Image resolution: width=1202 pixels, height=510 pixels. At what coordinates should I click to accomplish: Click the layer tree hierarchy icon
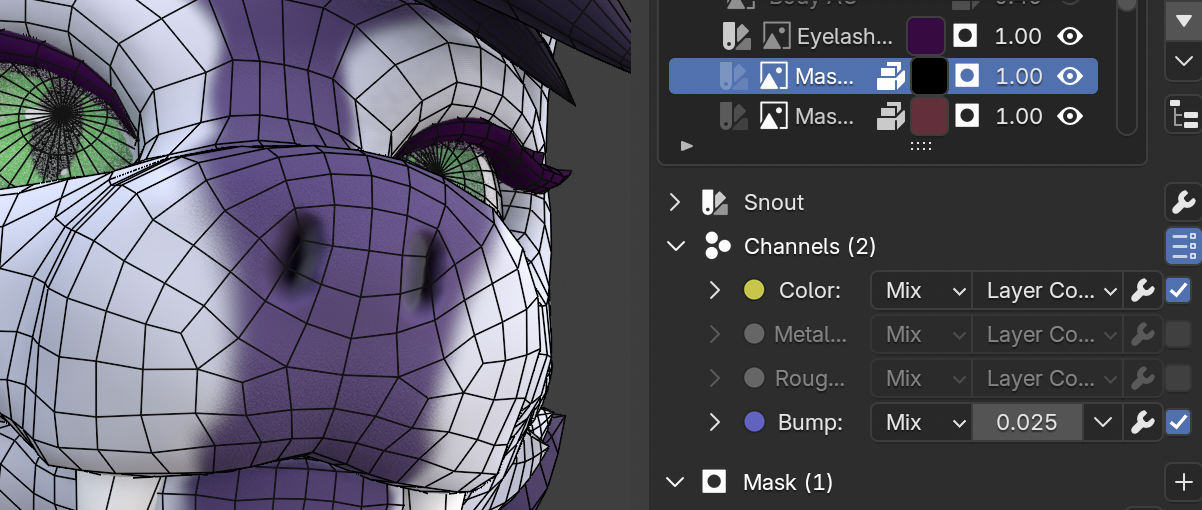[1183, 116]
